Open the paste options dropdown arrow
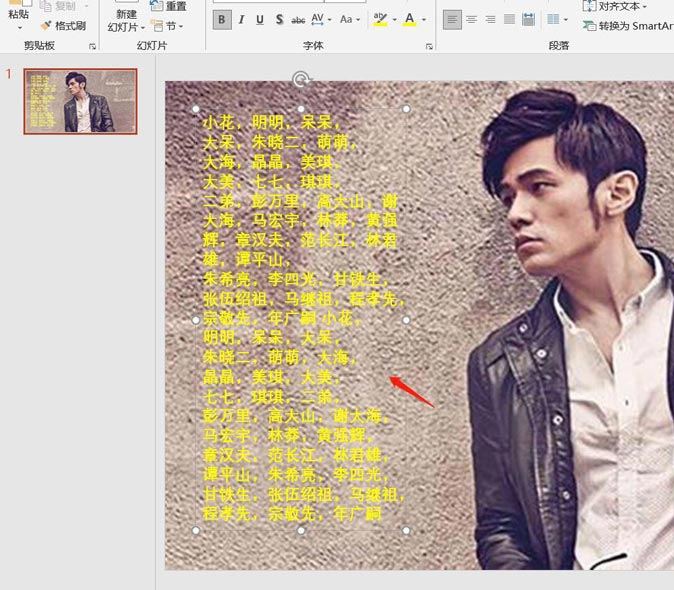The width and height of the screenshot is (674, 590). 19,28
